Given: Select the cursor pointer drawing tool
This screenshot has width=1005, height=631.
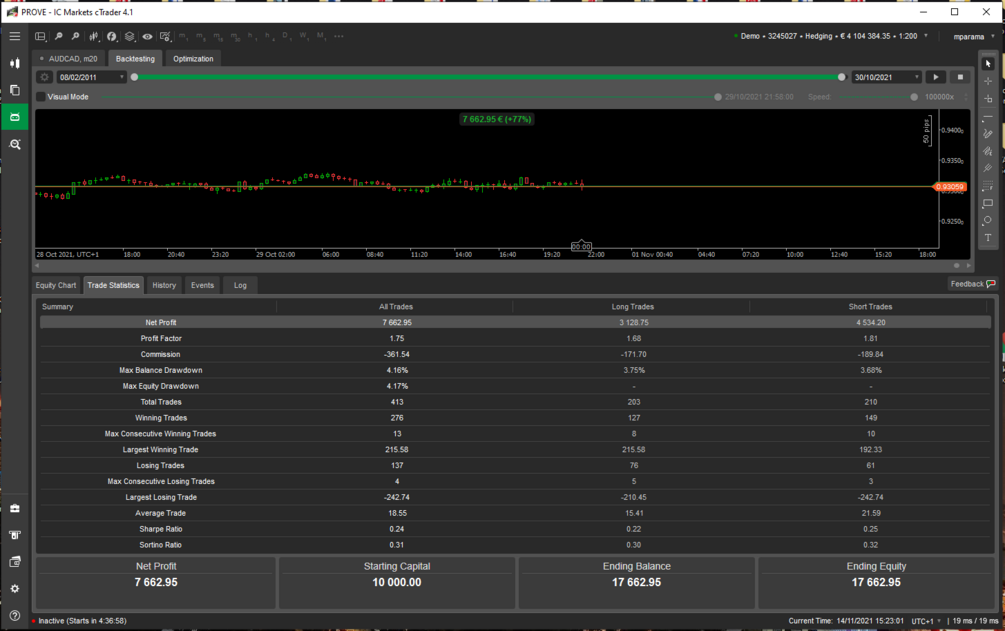Looking at the screenshot, I should pos(988,63).
